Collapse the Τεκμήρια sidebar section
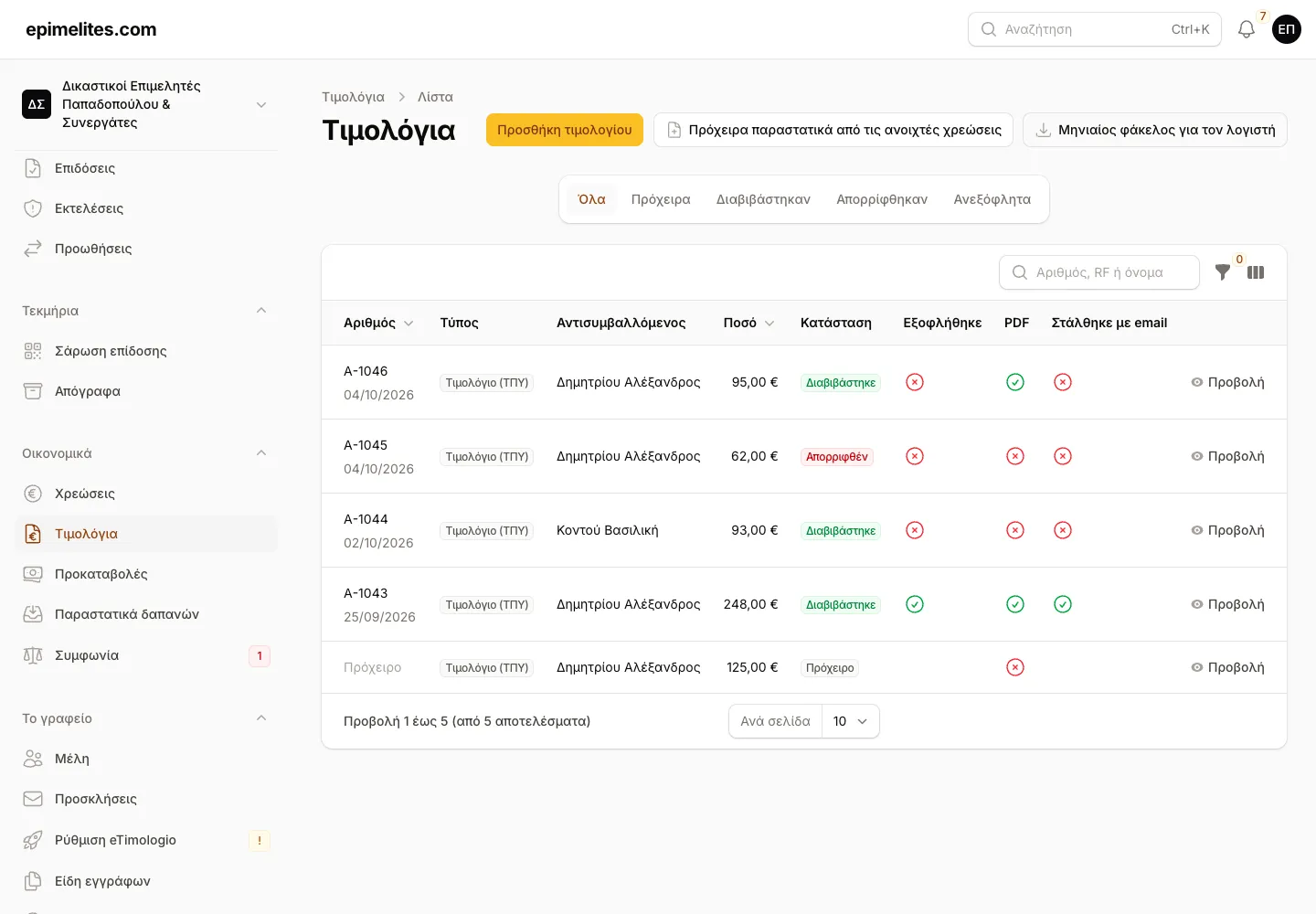The height and width of the screenshot is (914, 1316). point(261,311)
